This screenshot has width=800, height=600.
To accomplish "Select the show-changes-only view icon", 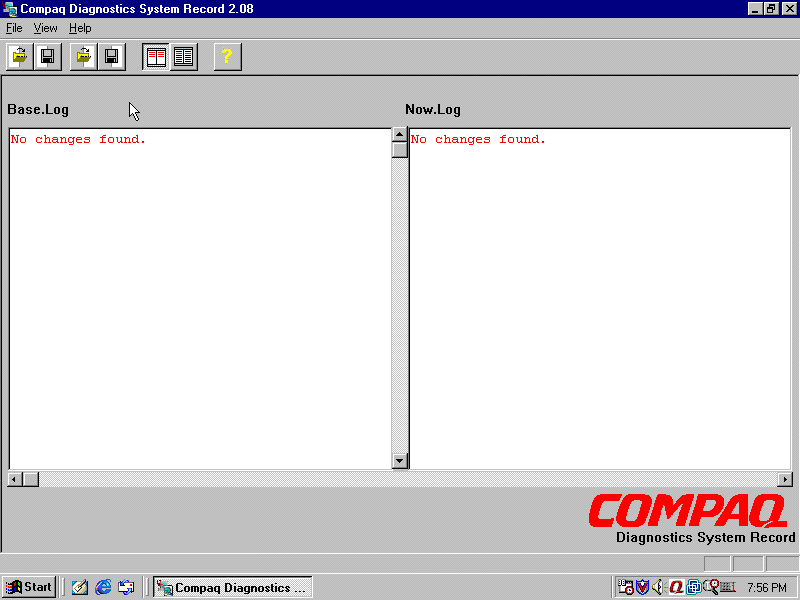I will coord(156,56).
